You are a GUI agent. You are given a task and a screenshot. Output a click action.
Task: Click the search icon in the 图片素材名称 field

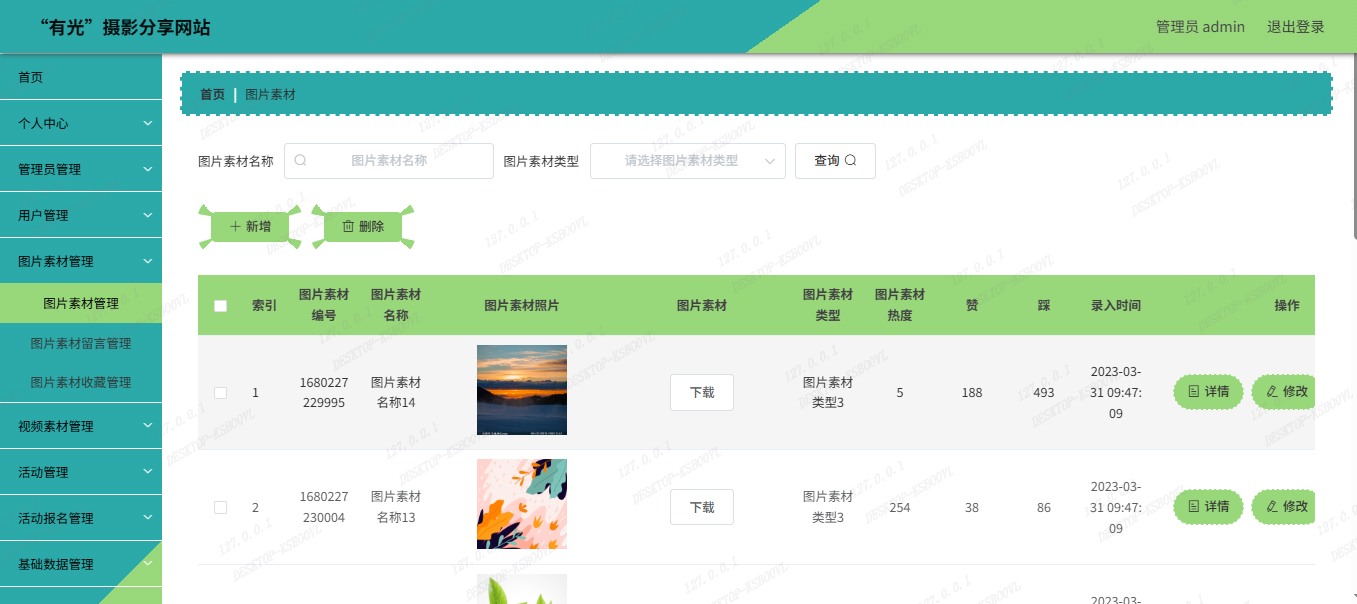[300, 161]
